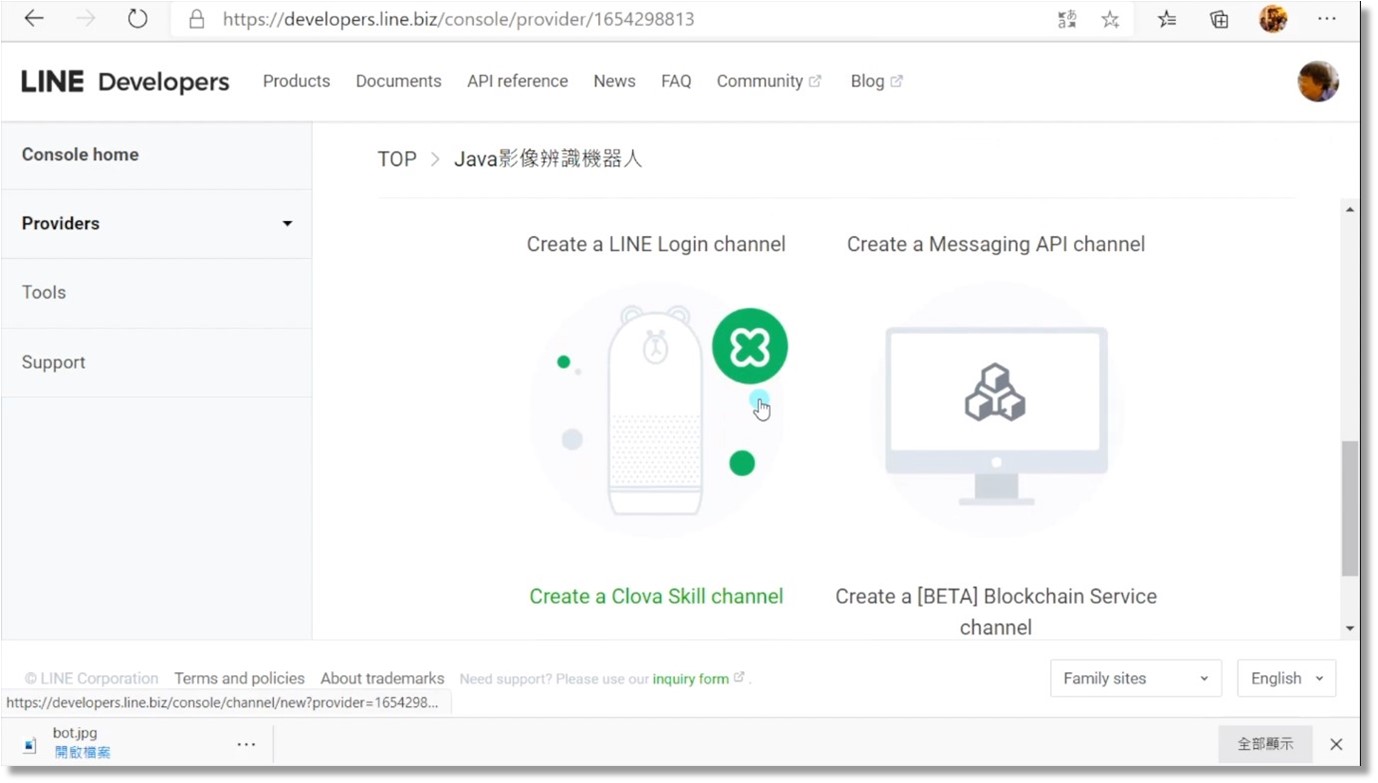Open the FAQ page
The height and width of the screenshot is (783, 1378).
(676, 81)
